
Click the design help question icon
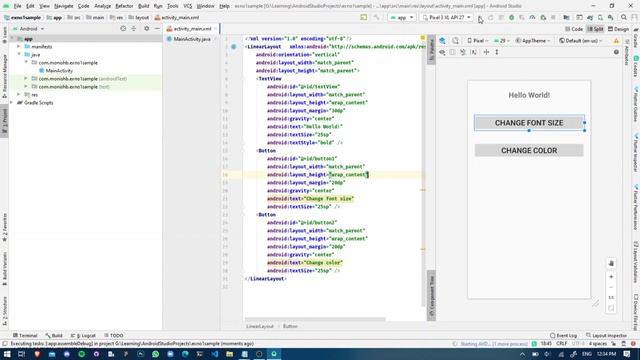616,52
